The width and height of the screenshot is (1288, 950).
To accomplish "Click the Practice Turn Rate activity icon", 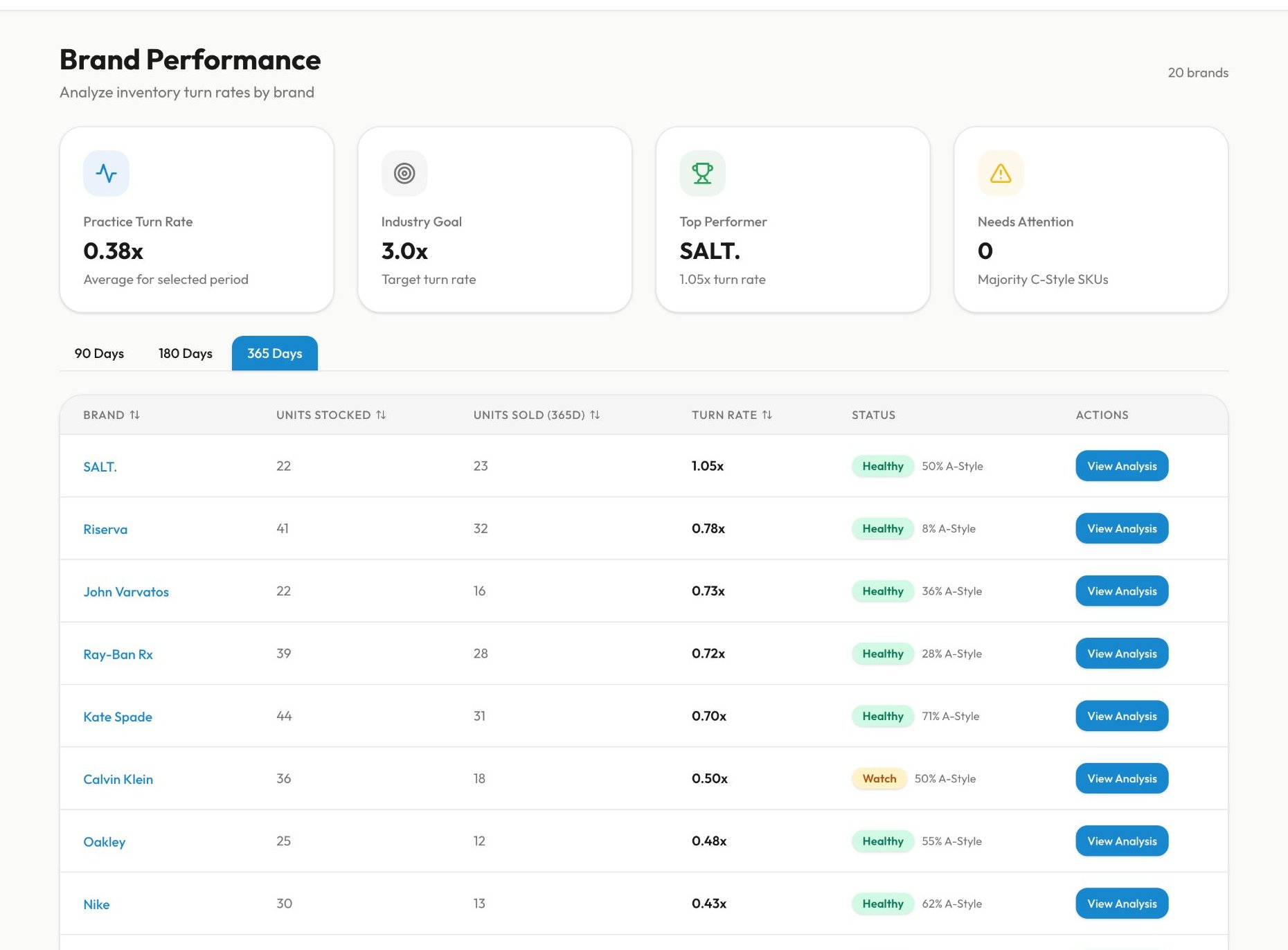I will pos(106,173).
